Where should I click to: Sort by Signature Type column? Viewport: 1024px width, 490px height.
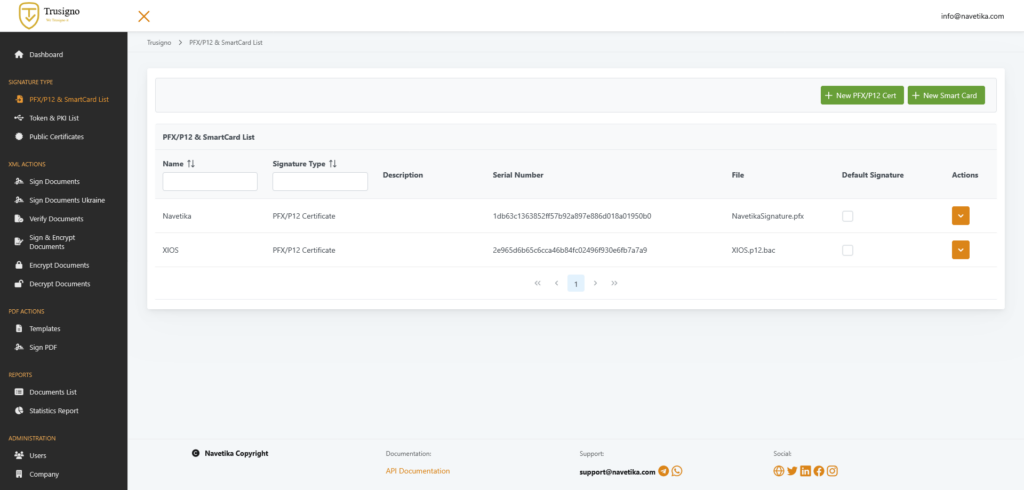333,163
